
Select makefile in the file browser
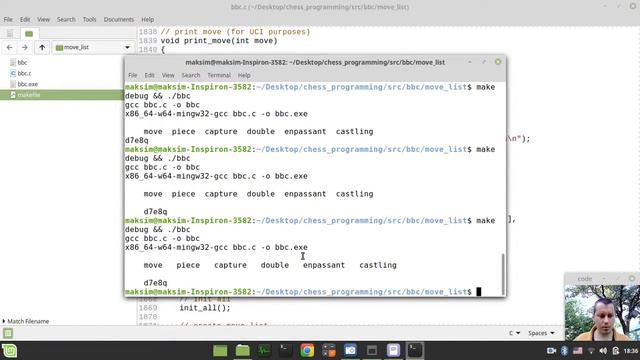coord(29,95)
